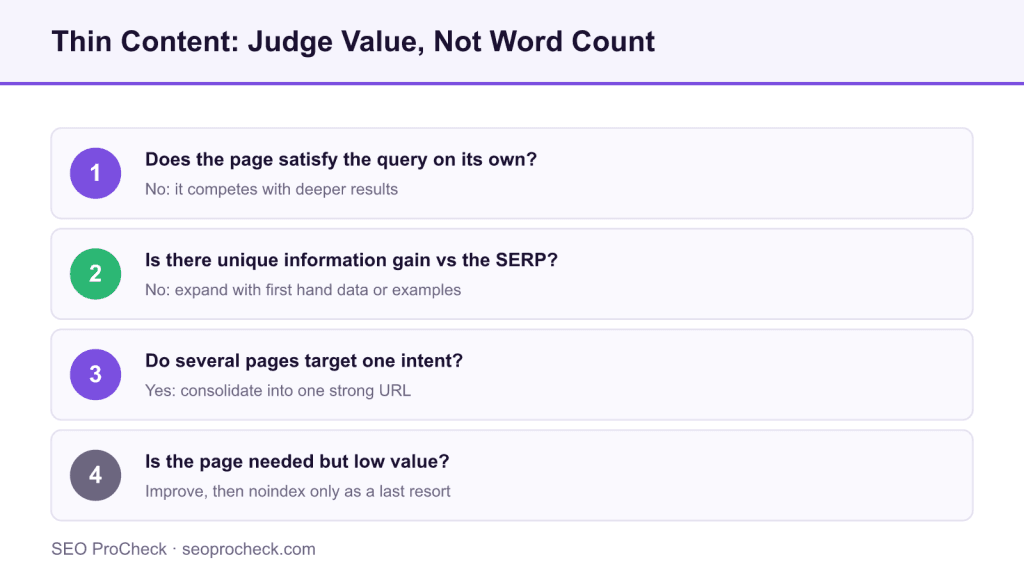This screenshot has width=1024, height=576.
Task: Click the 'Thin Content: Judge Value' title
Action: coord(353,41)
